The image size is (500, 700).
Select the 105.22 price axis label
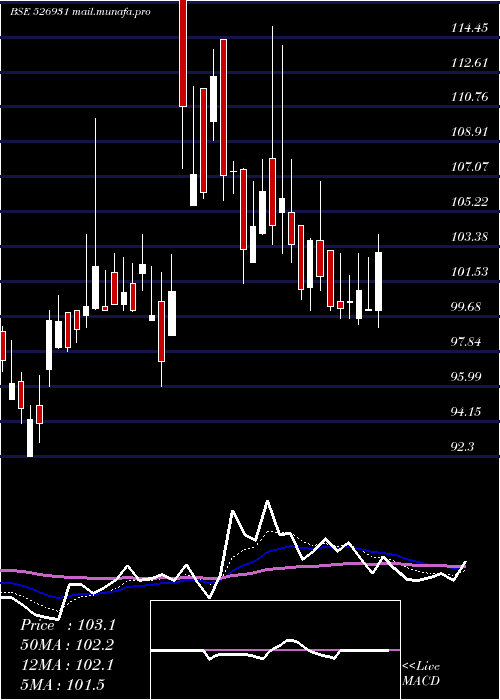(x=469, y=201)
